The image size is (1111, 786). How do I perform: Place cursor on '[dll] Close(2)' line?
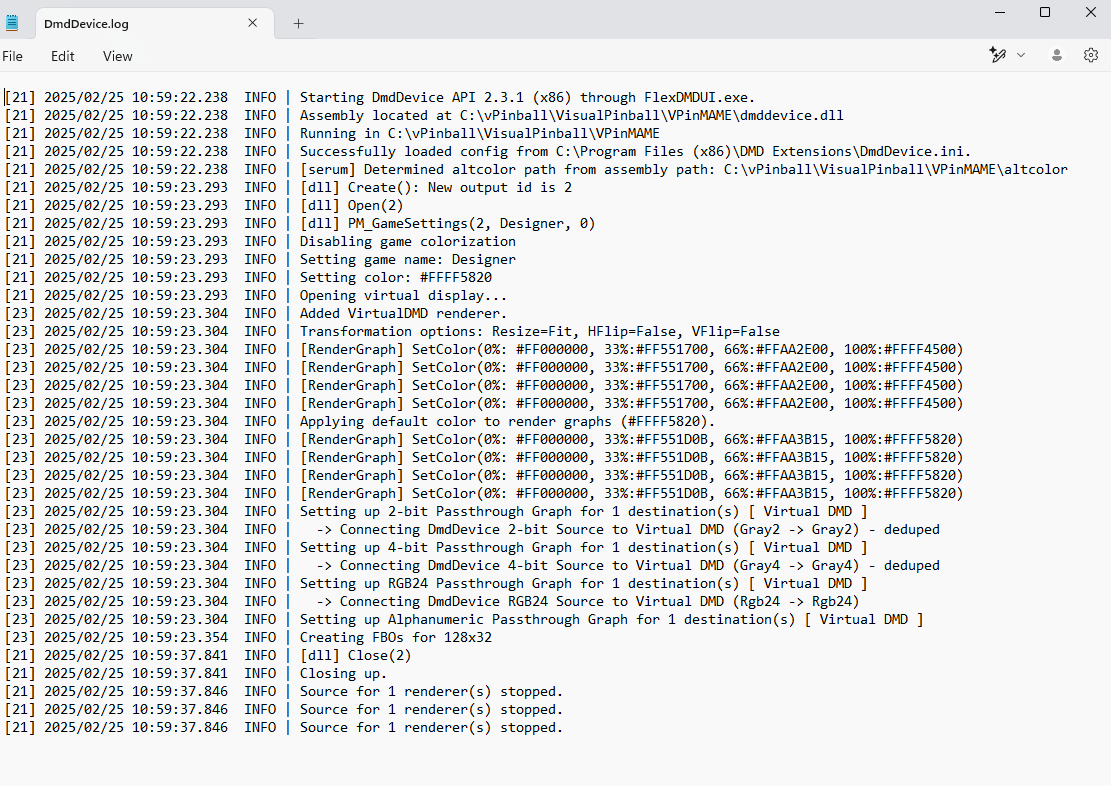coord(355,655)
